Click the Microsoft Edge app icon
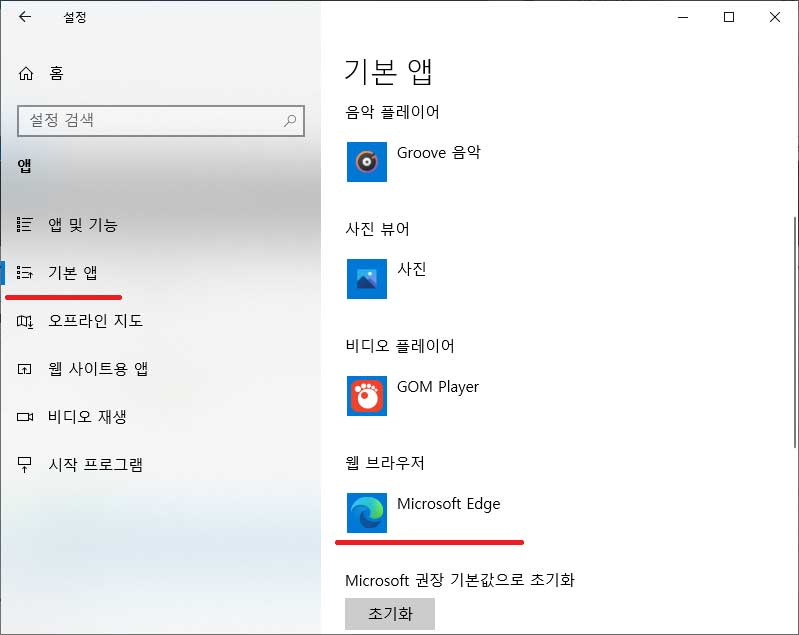 point(367,513)
